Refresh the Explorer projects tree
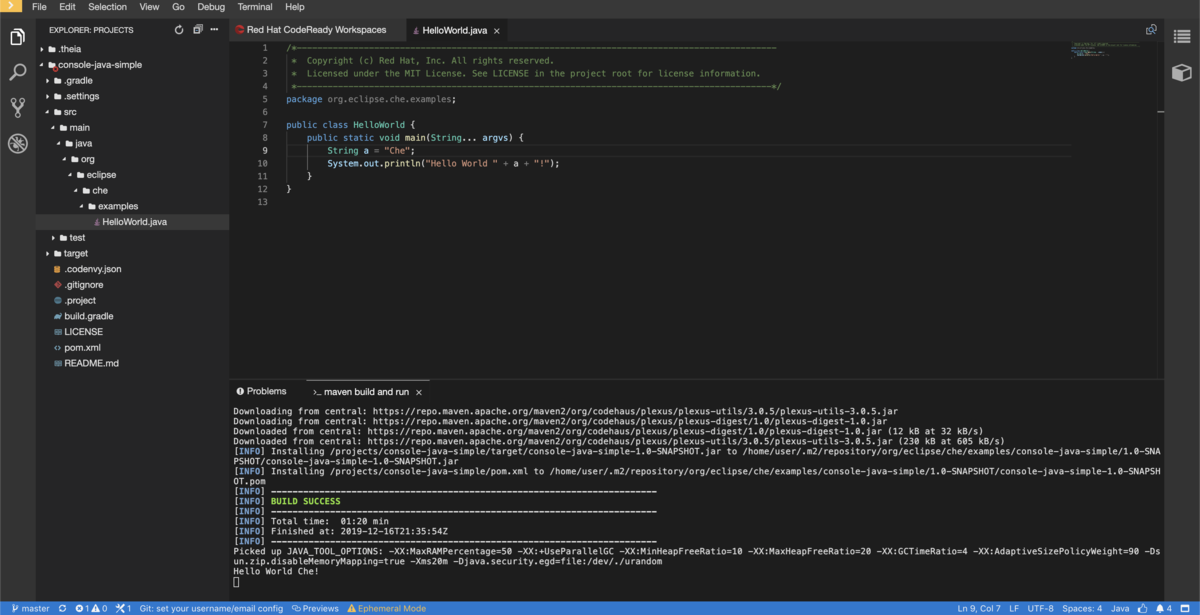 coord(179,30)
